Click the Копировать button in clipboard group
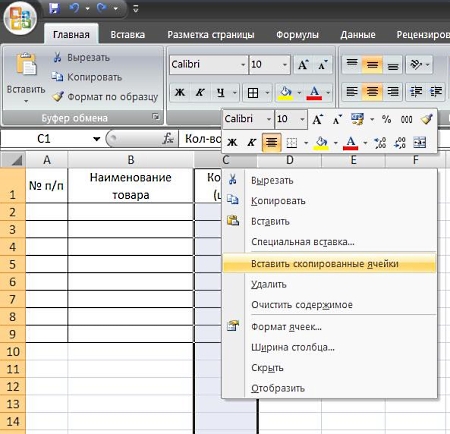 87,77
